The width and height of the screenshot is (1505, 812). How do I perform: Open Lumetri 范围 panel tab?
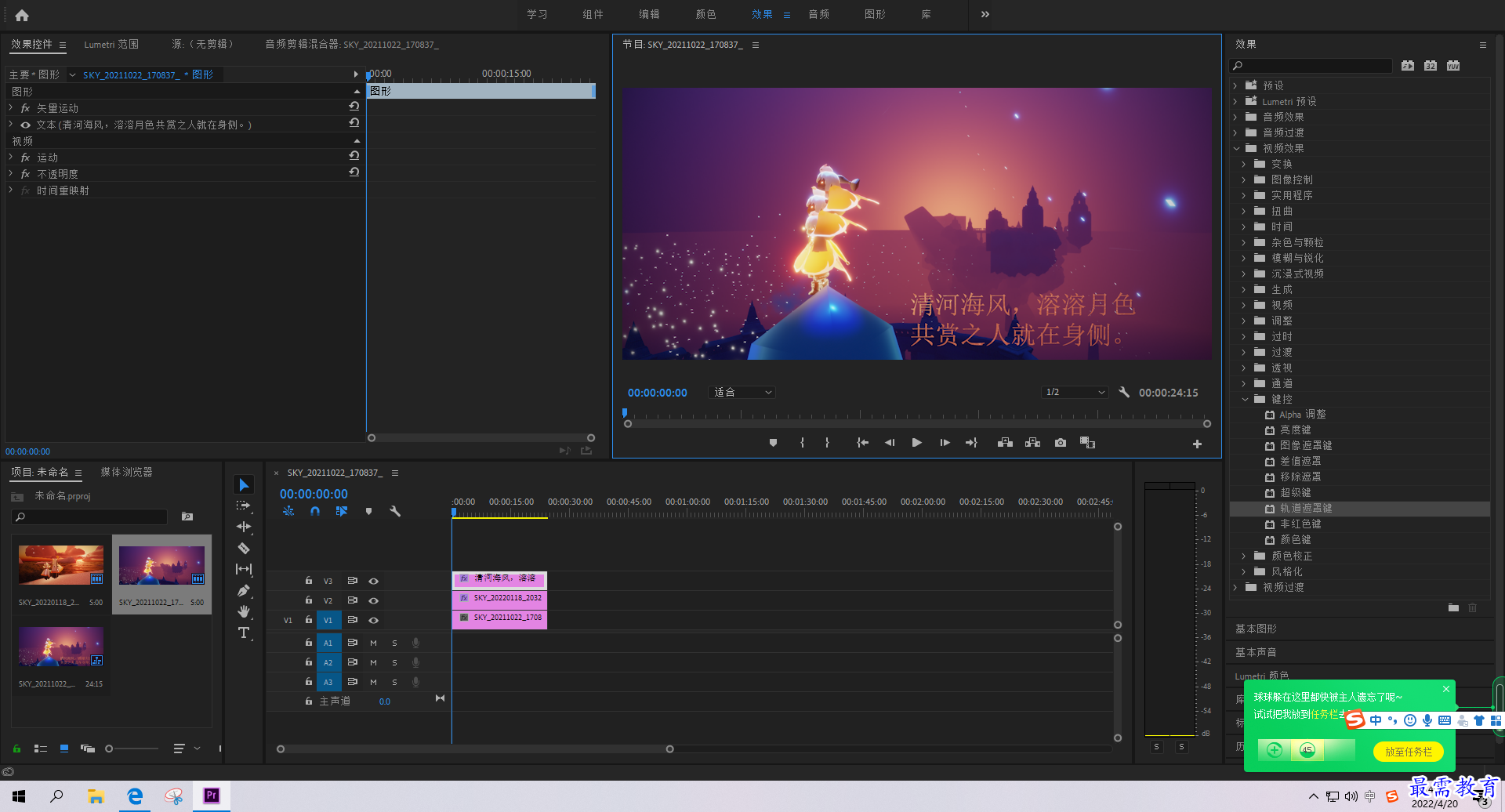pos(111,45)
